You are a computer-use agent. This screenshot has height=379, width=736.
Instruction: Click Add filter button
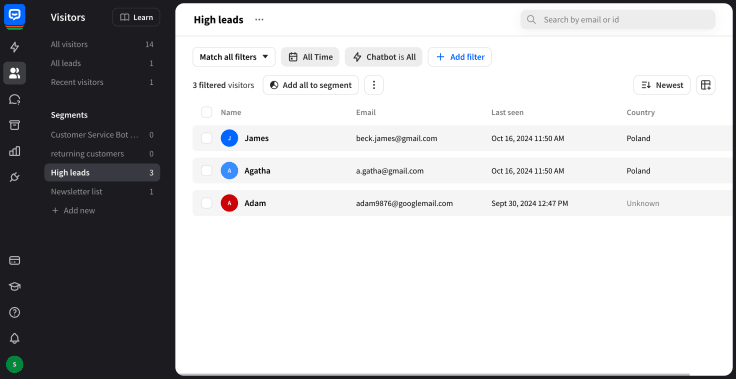click(460, 57)
